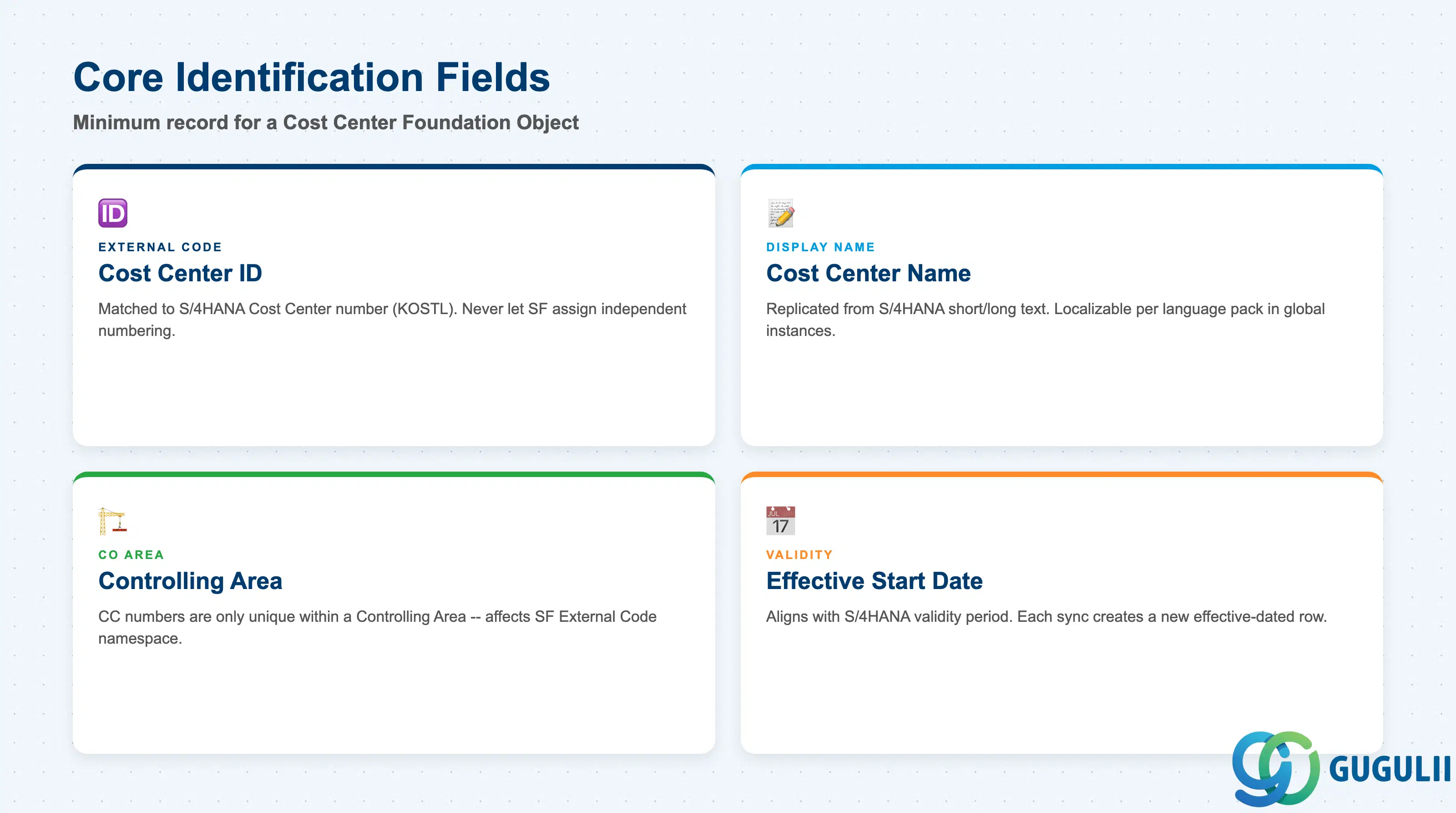Click the Replicated from S/4HANA description
This screenshot has width=1456, height=813.
point(1045,320)
